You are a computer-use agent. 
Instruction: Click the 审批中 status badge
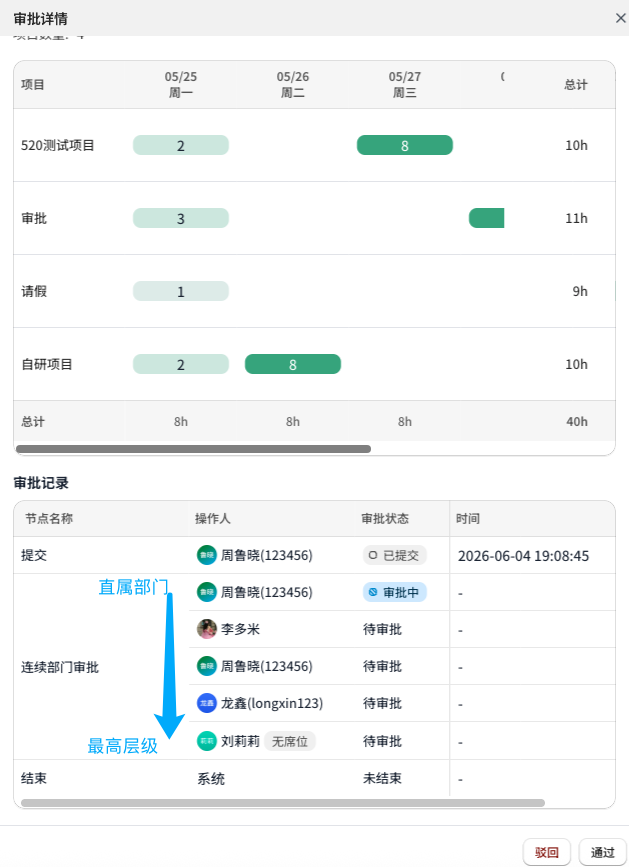tap(395, 592)
